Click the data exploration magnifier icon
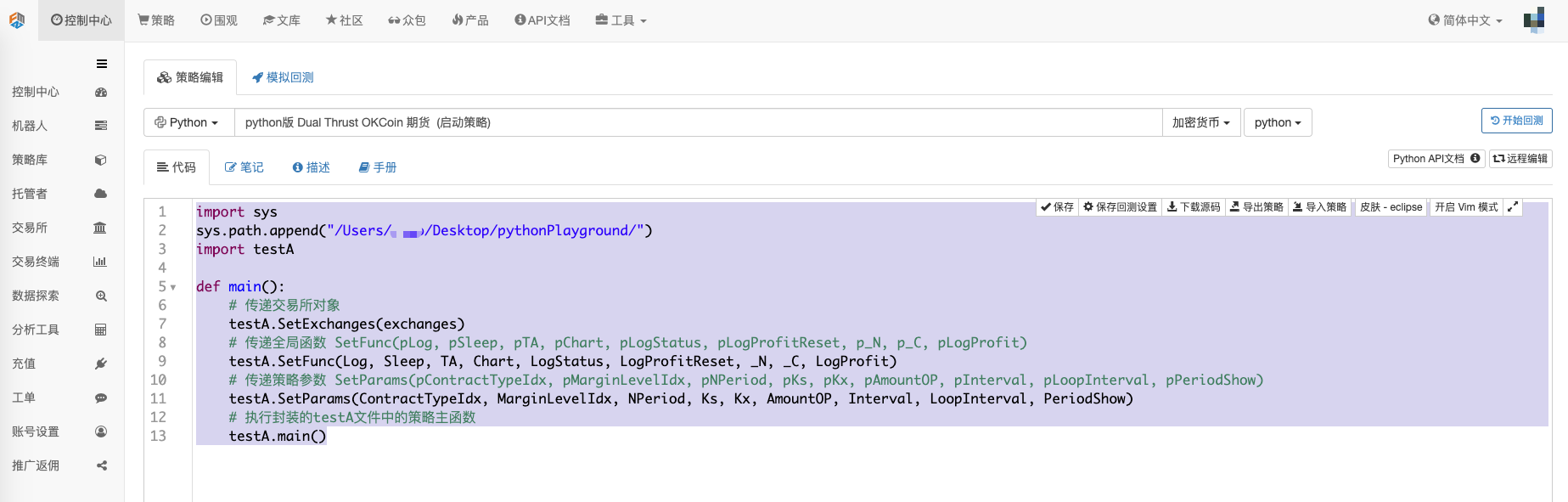 [x=101, y=296]
